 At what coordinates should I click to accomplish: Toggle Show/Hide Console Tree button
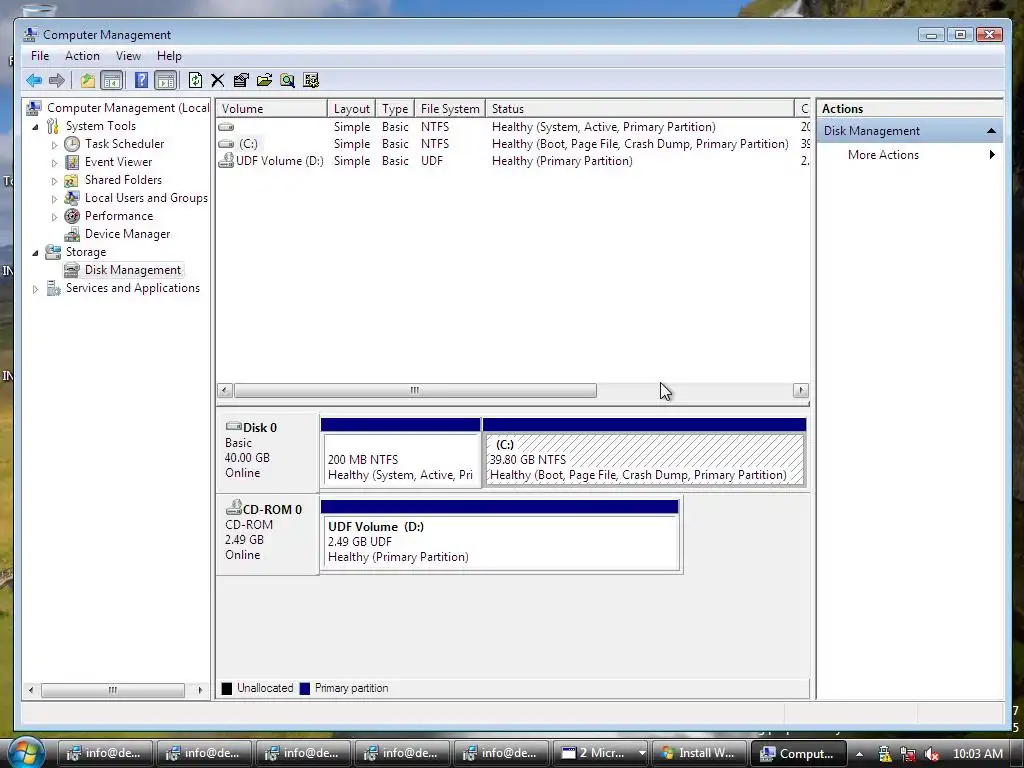click(112, 80)
